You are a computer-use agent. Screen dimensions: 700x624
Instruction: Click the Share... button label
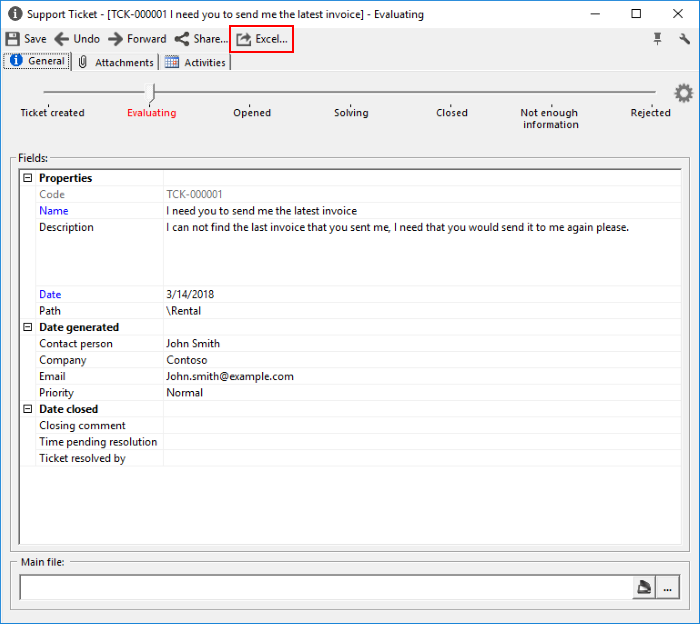[211, 39]
